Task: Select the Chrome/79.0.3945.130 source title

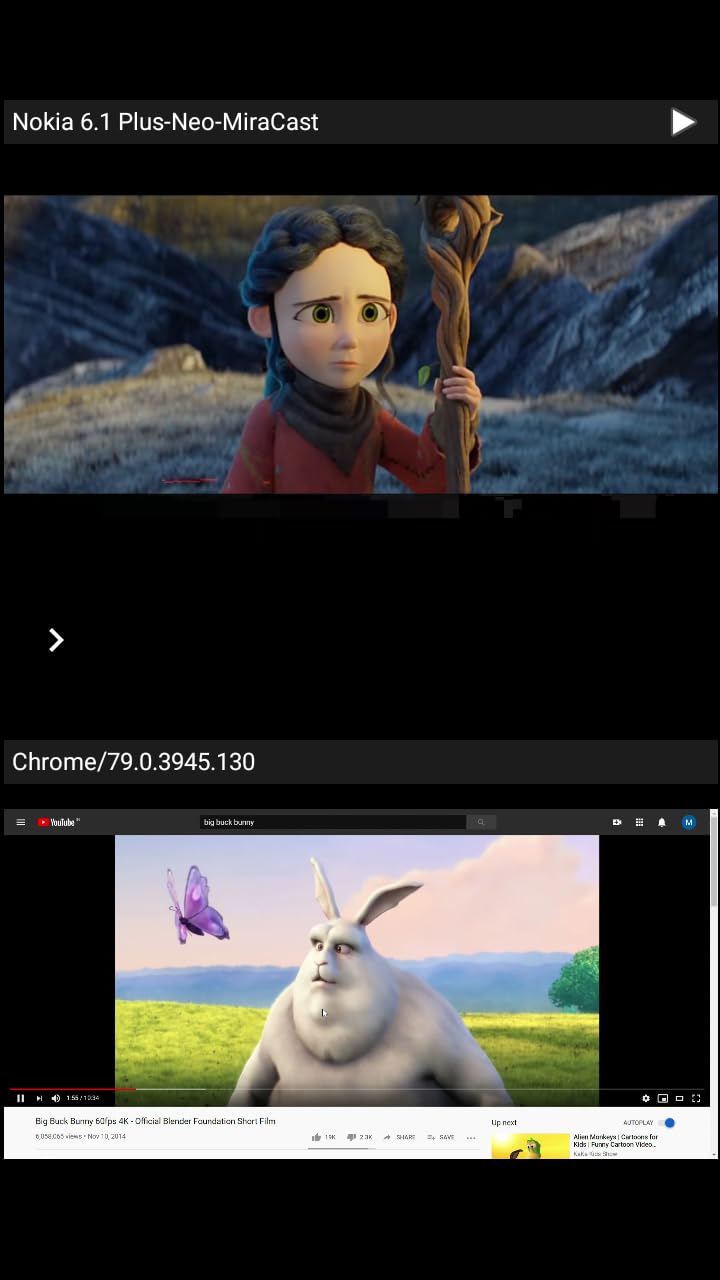Action: pos(133,762)
